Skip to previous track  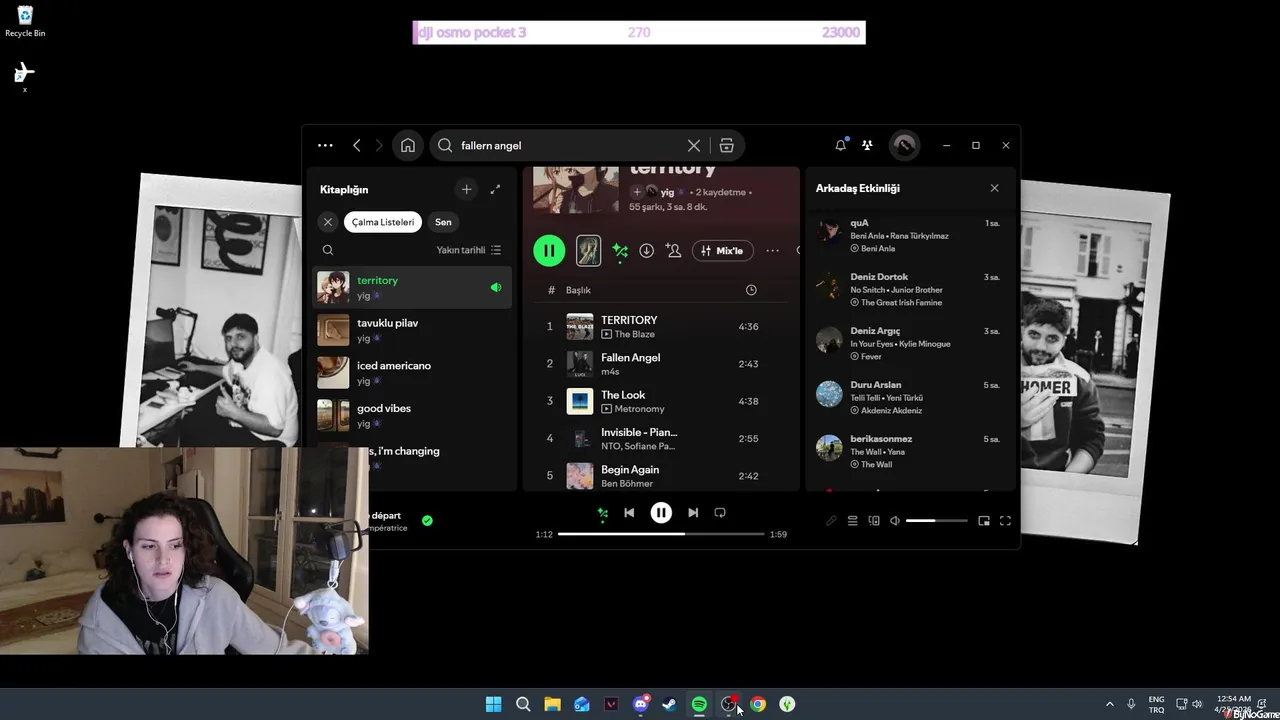[629, 513]
